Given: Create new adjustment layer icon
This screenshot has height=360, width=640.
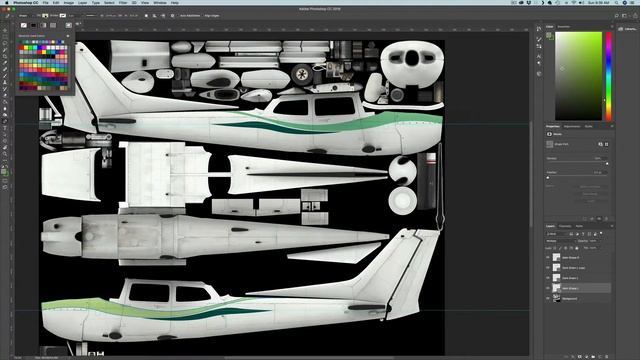Looking at the screenshot, I should [587, 357].
